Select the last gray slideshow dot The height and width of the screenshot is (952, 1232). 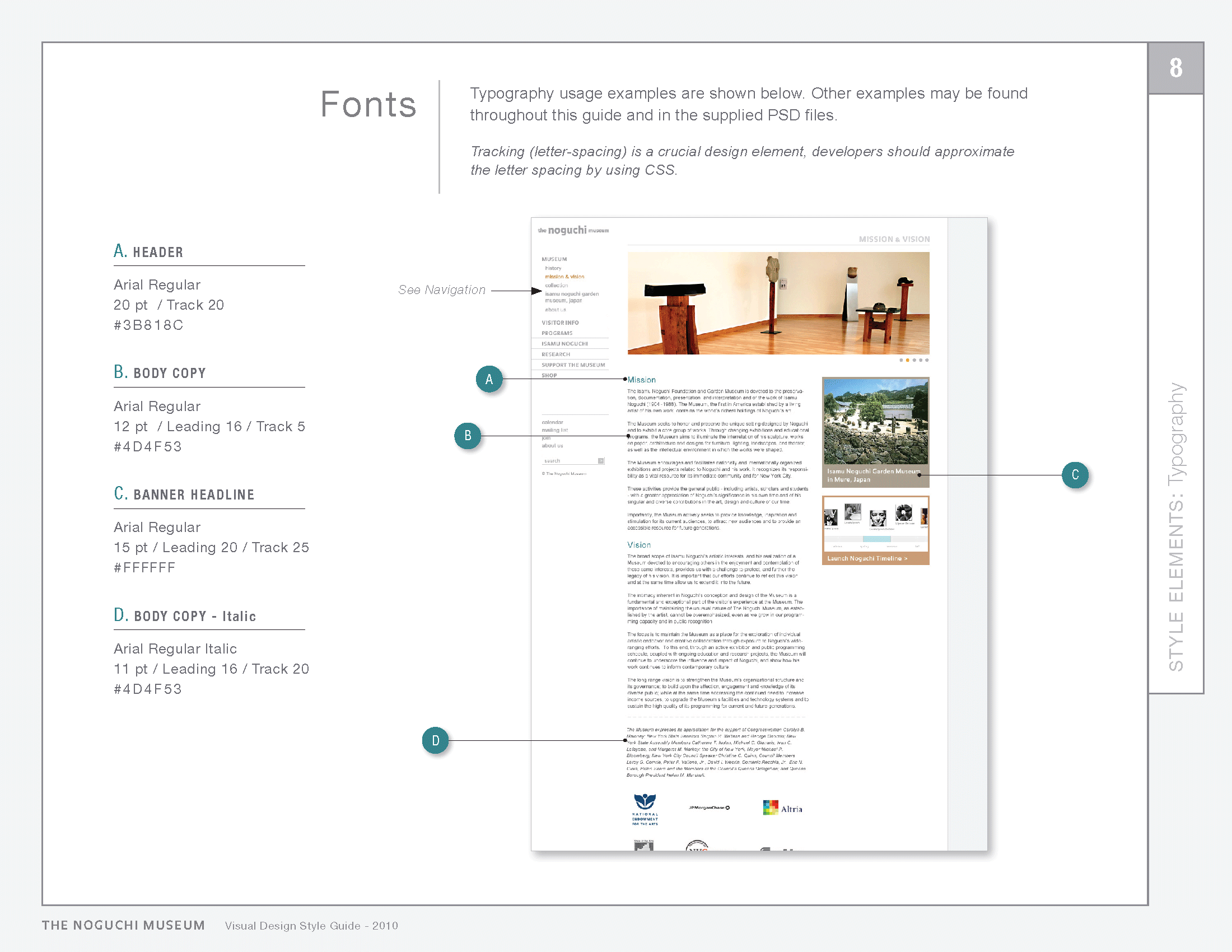tap(927, 360)
